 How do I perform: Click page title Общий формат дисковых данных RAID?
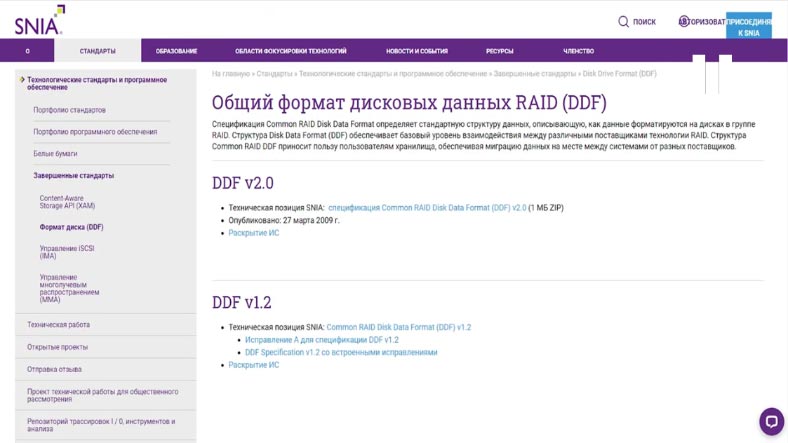(409, 102)
